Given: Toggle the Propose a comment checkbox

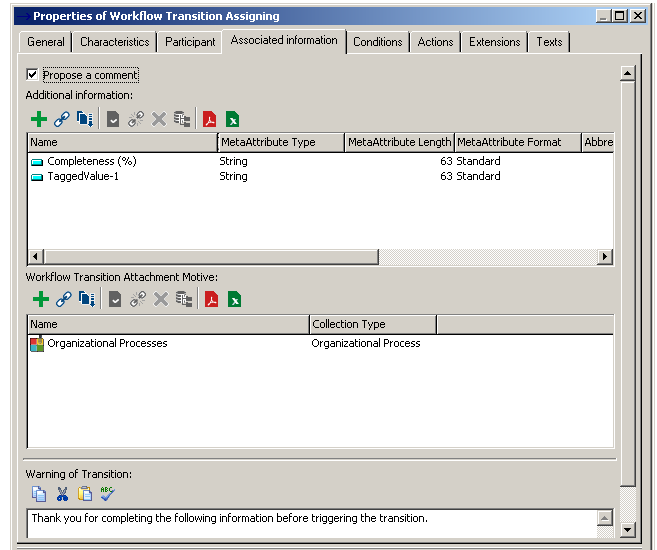Looking at the screenshot, I should point(33,75).
